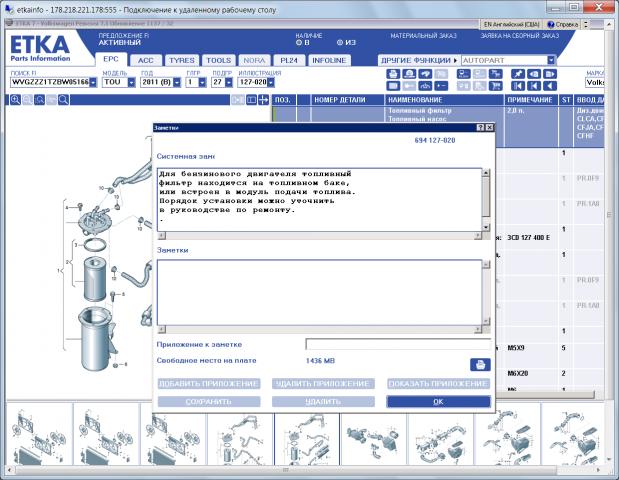Click the ДОБАВИТЬ ПРИЛОЖЕНИЕ button

[x=209, y=384]
